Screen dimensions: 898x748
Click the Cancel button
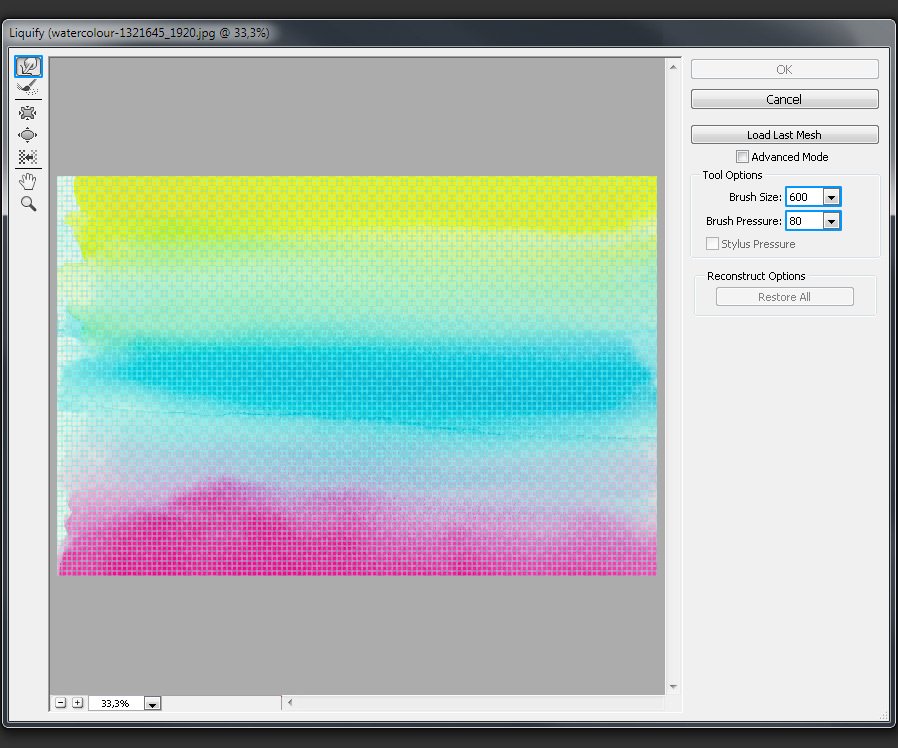(x=785, y=99)
